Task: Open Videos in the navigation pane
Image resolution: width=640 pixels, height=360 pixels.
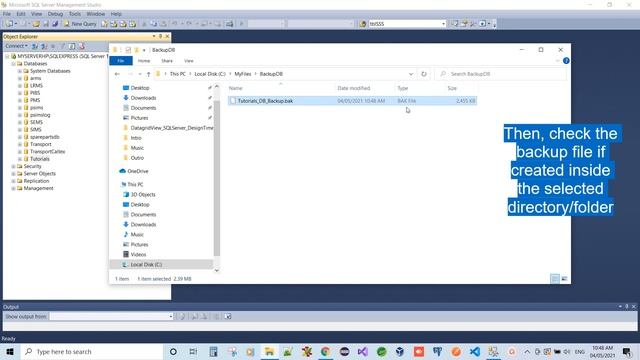Action: [x=135, y=254]
